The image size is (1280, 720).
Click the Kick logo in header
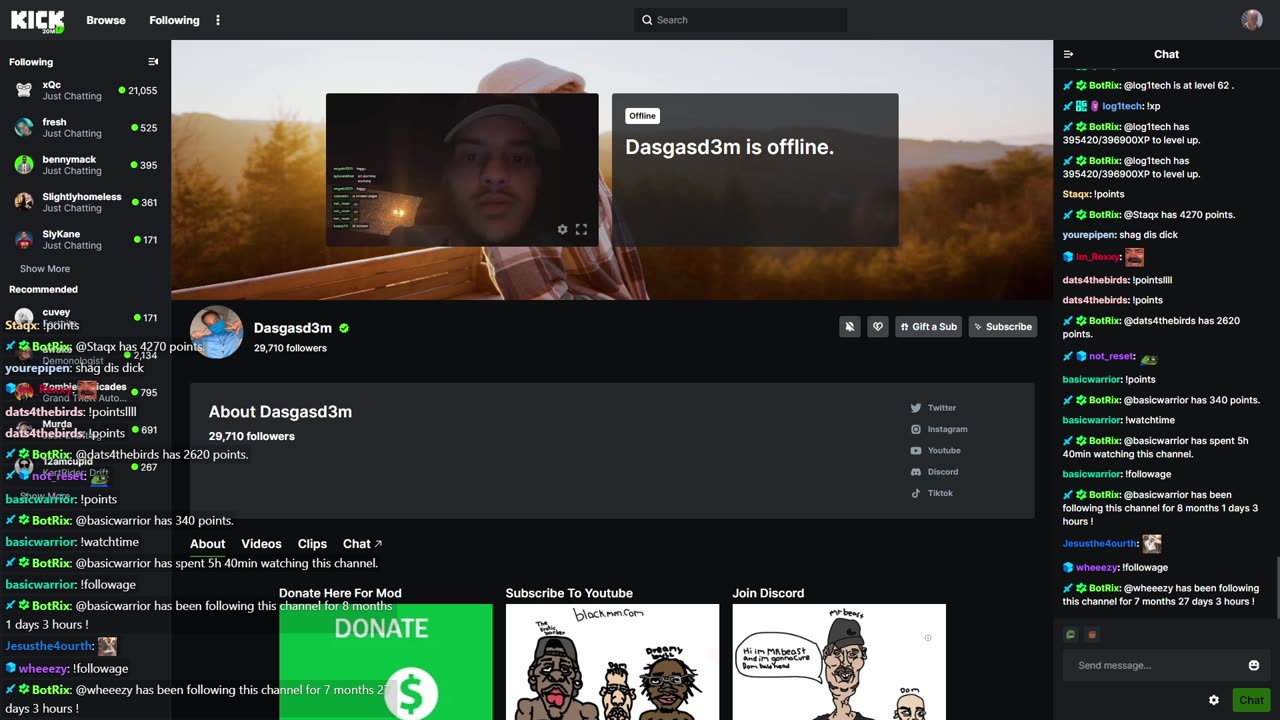[38, 20]
